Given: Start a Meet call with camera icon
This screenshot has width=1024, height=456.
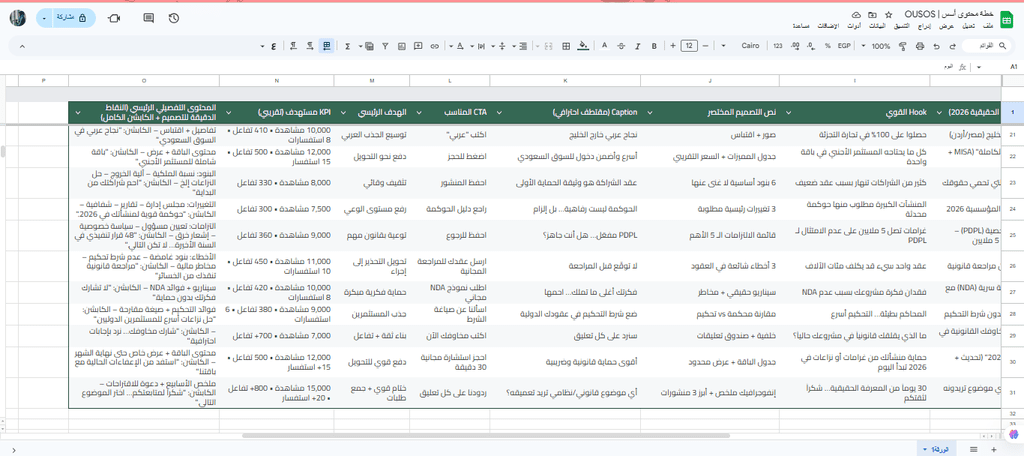Looking at the screenshot, I should point(114,18).
